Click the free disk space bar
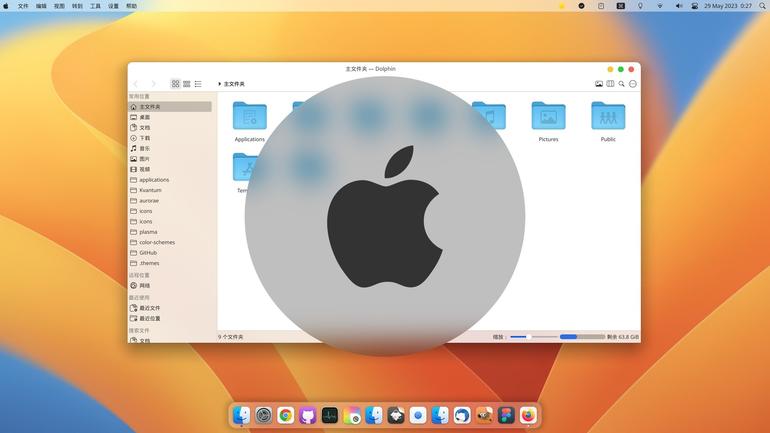 click(x=582, y=337)
